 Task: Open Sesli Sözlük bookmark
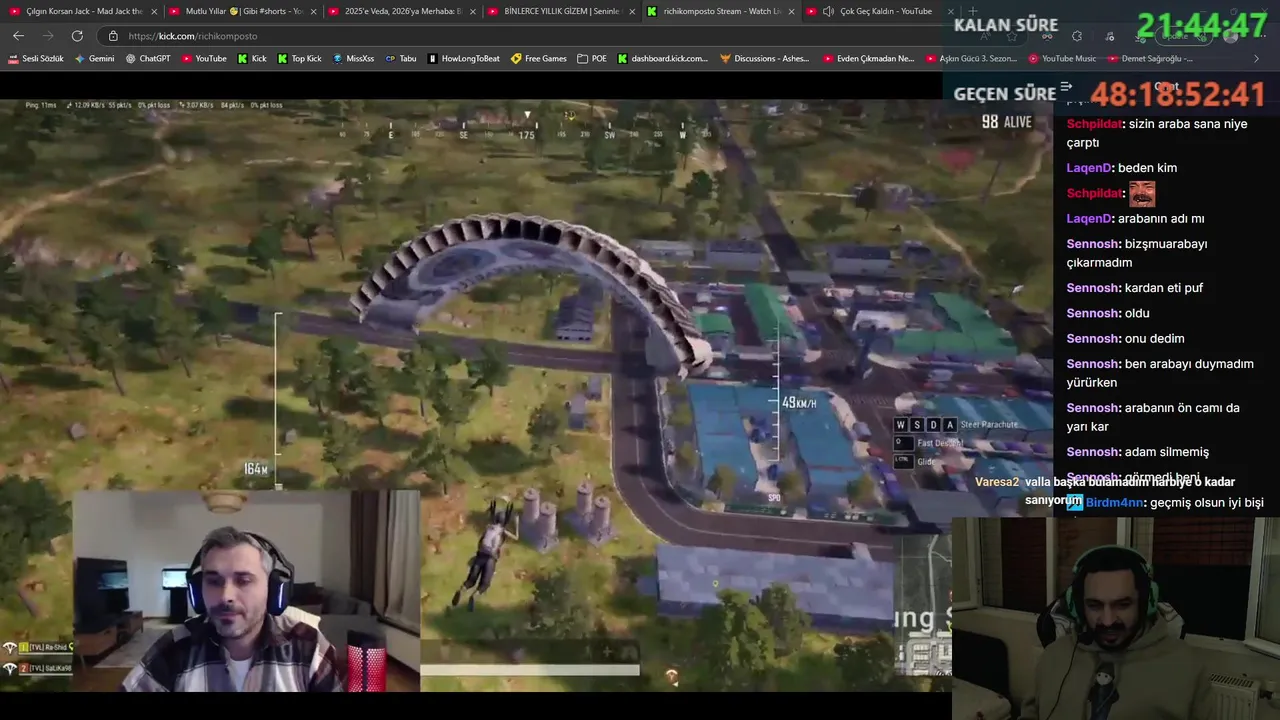(x=35, y=59)
